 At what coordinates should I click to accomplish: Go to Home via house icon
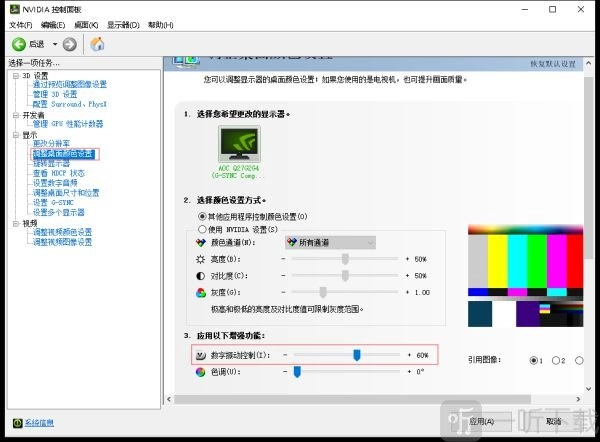click(97, 44)
